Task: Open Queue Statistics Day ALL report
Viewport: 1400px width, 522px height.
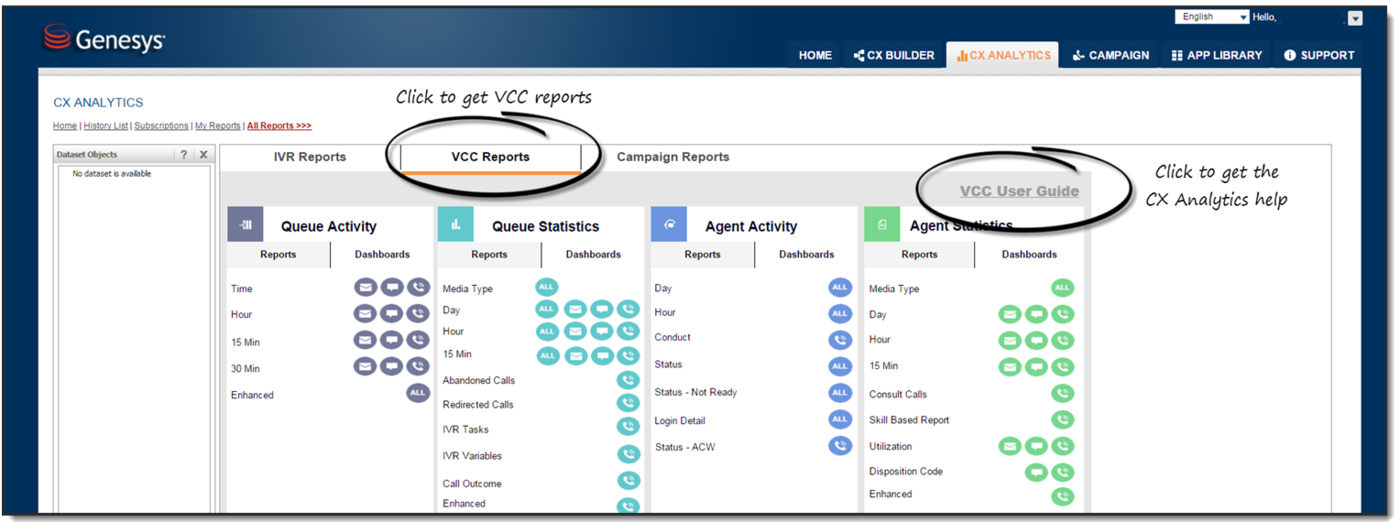Action: [x=547, y=309]
